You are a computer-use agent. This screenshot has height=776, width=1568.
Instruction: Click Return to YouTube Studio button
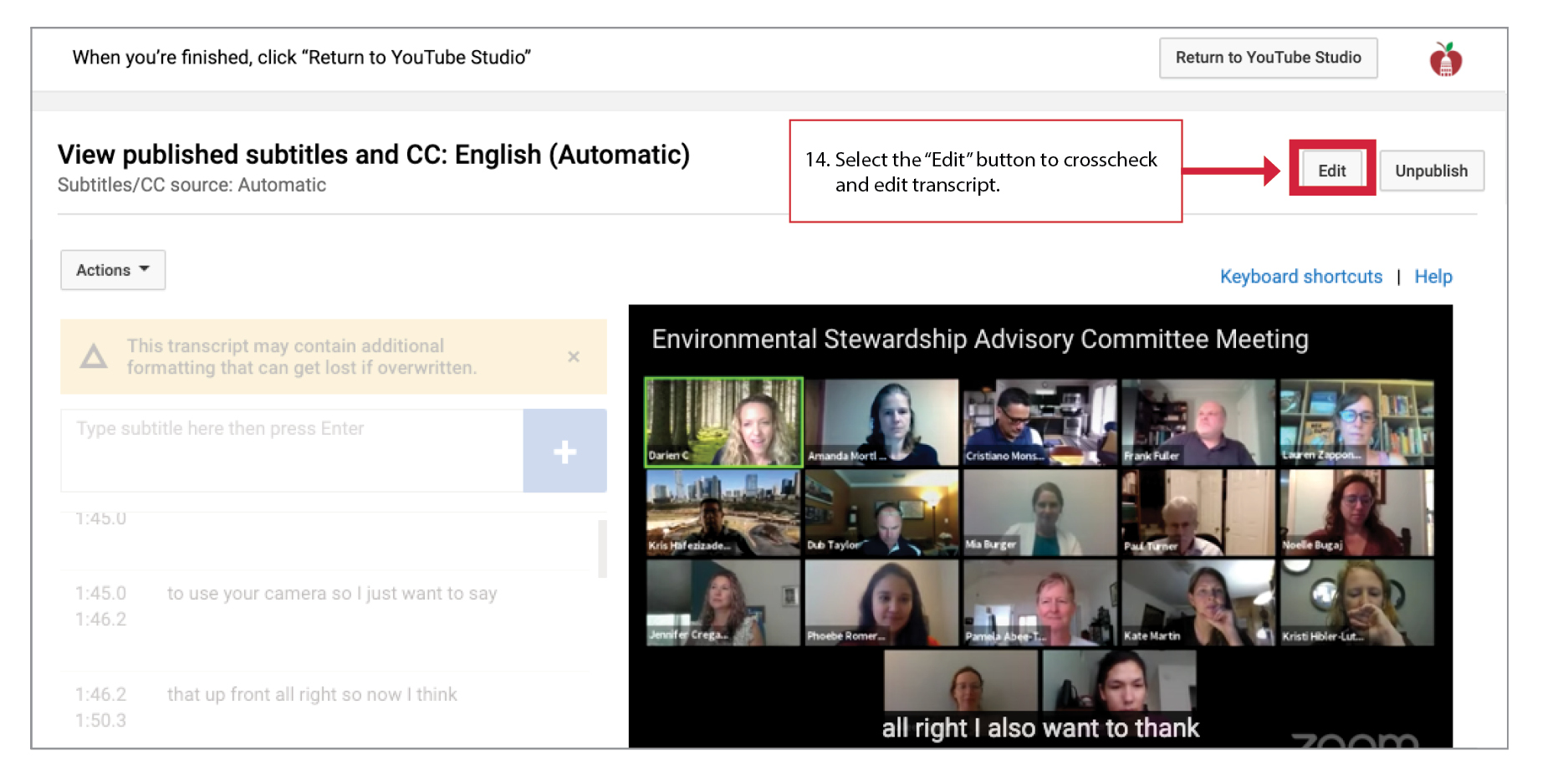[x=1268, y=58]
